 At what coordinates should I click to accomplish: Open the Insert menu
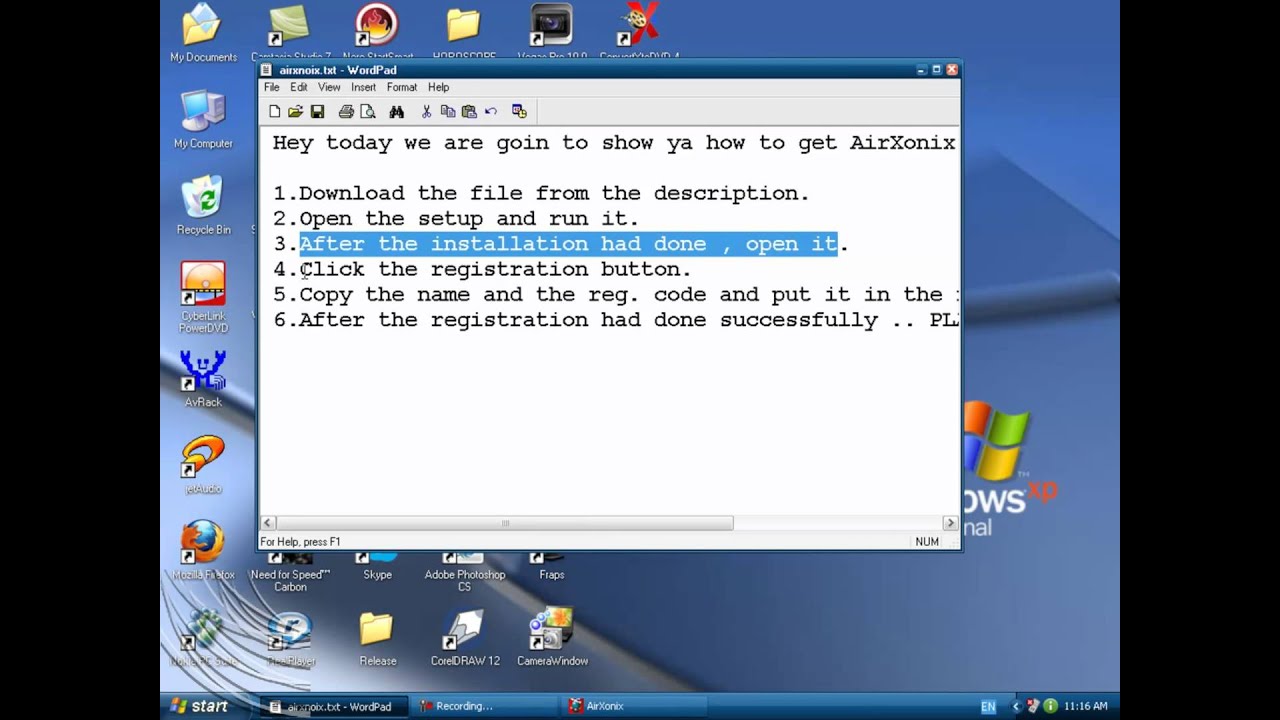(x=363, y=87)
